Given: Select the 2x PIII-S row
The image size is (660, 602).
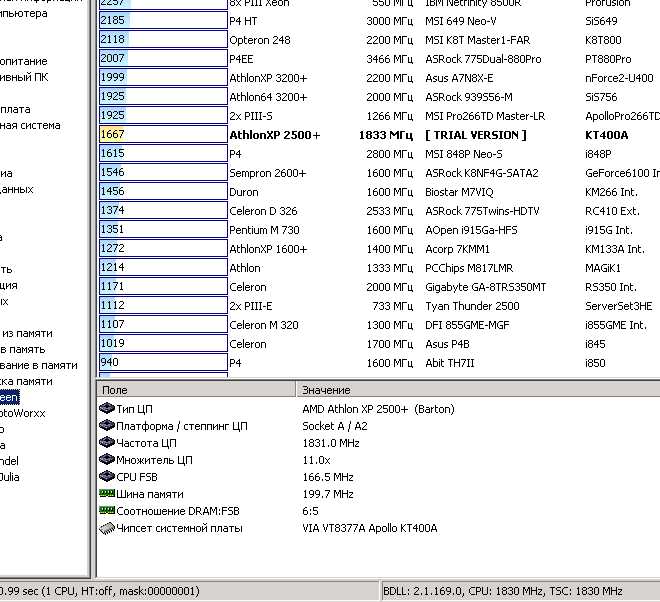Looking at the screenshot, I should pos(380,116).
